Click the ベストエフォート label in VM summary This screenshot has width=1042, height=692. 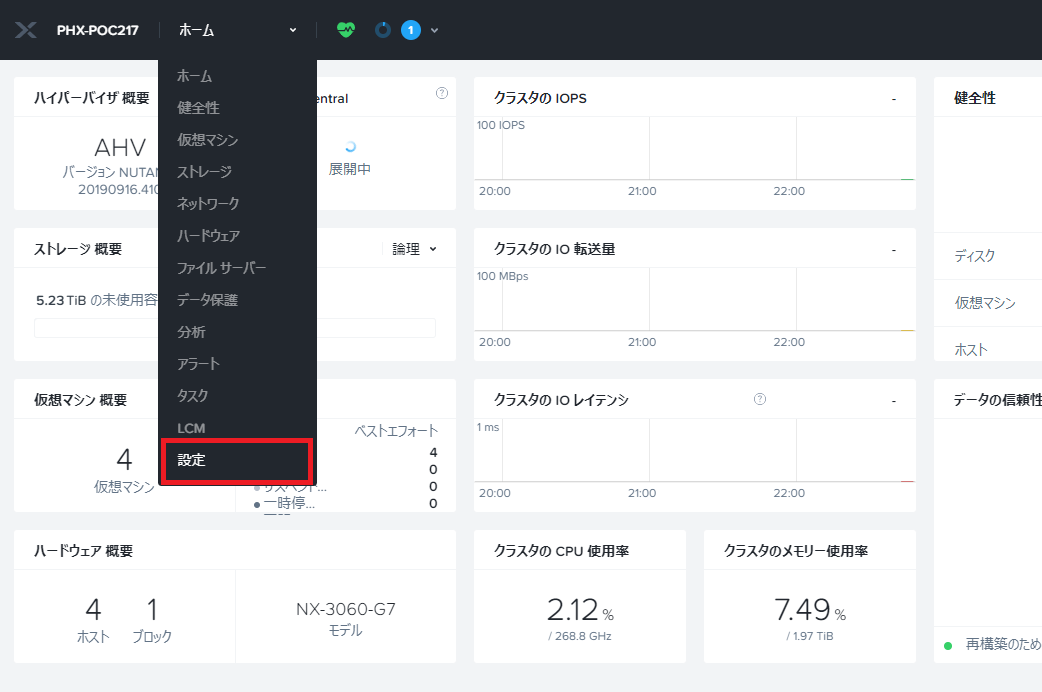(396, 431)
